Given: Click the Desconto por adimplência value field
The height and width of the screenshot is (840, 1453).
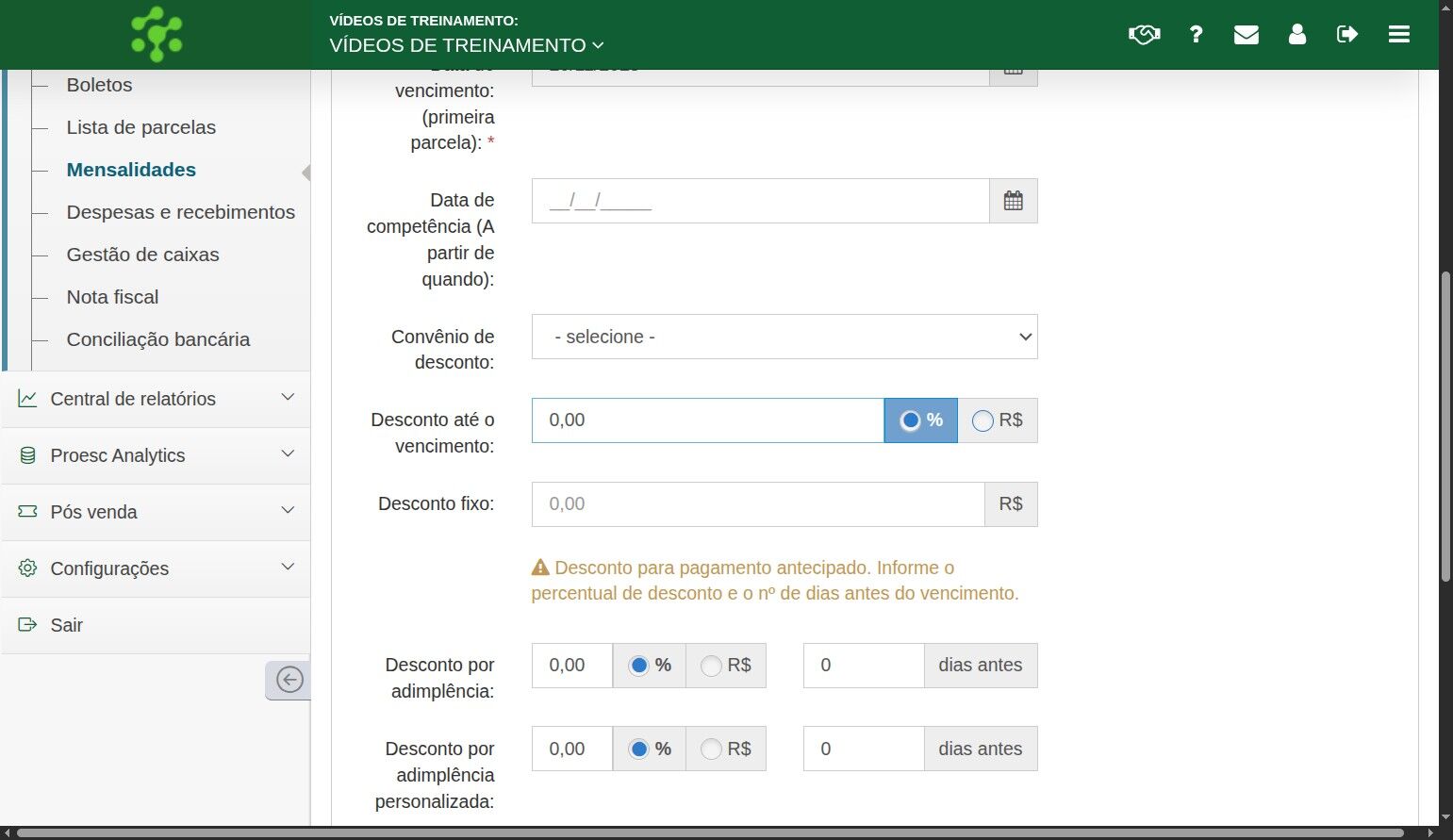Looking at the screenshot, I should click(x=572, y=666).
